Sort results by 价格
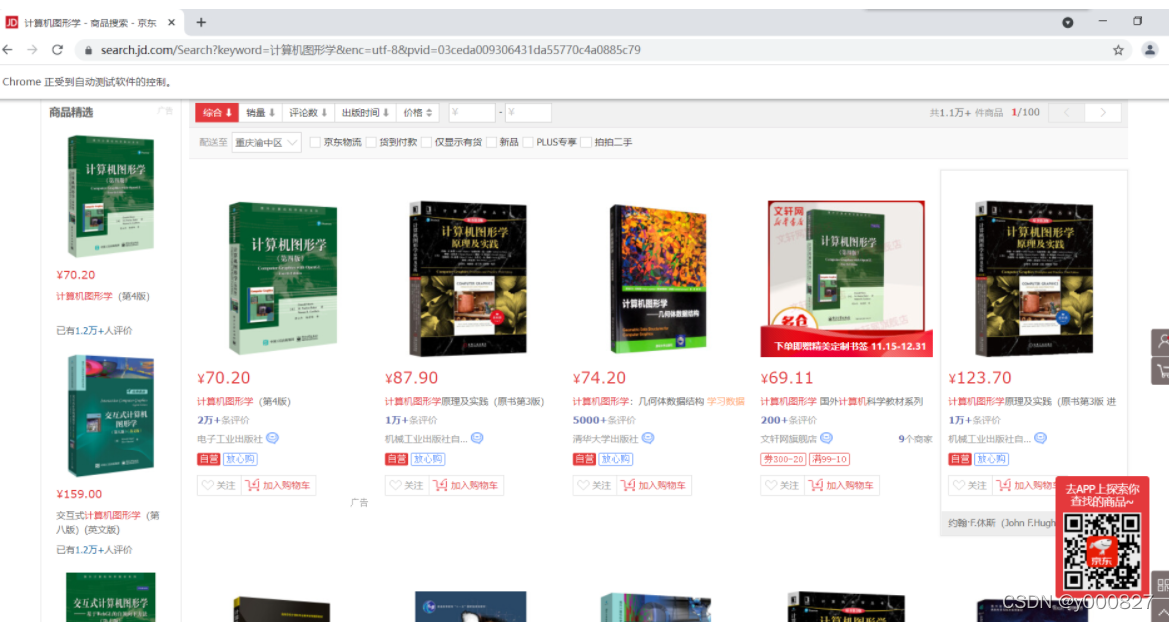 418,113
